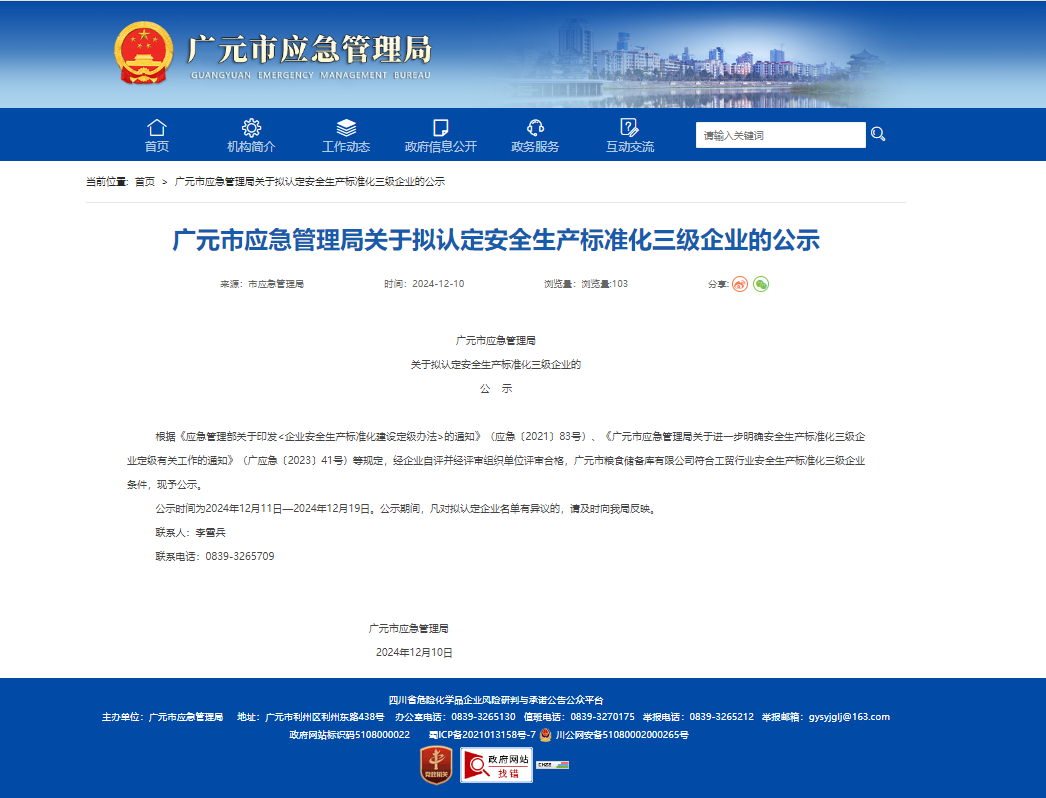Viewport: 1046px width, 798px height.
Task: Open the red 党政机关 badge icon
Action: pyautogui.click(x=436, y=765)
